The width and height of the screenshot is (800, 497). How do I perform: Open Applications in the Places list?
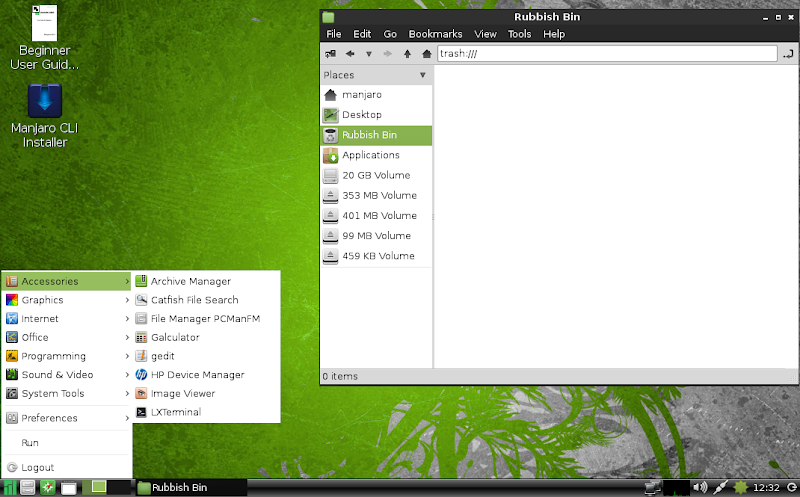coord(377,155)
